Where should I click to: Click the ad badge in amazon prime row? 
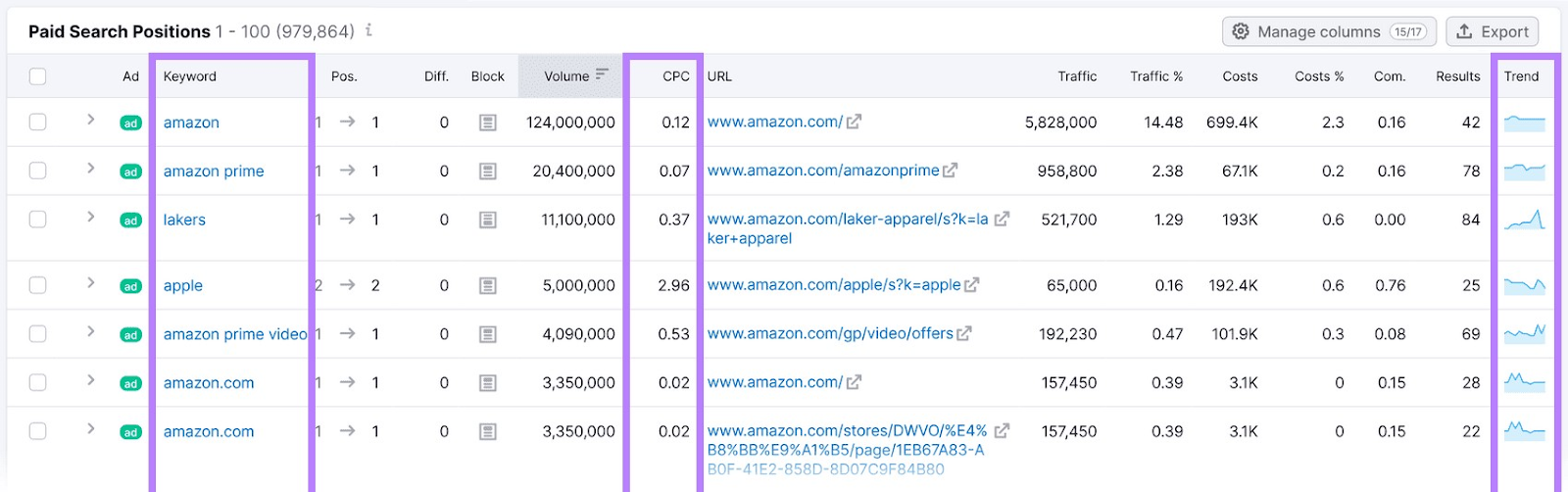tap(130, 172)
